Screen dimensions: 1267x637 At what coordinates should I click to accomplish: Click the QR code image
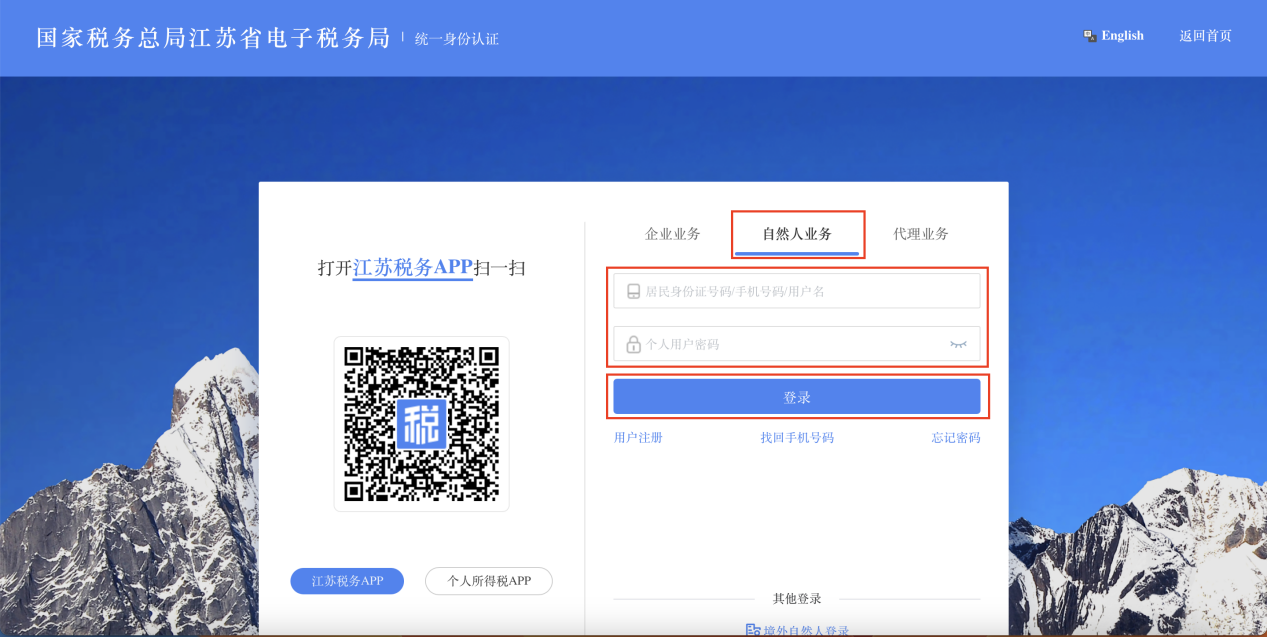pyautogui.click(x=421, y=424)
